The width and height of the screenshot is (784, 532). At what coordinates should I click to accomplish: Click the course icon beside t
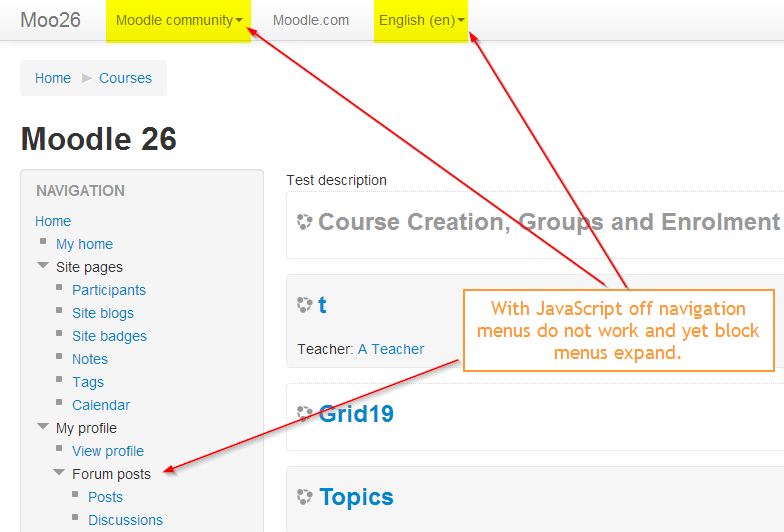[304, 304]
